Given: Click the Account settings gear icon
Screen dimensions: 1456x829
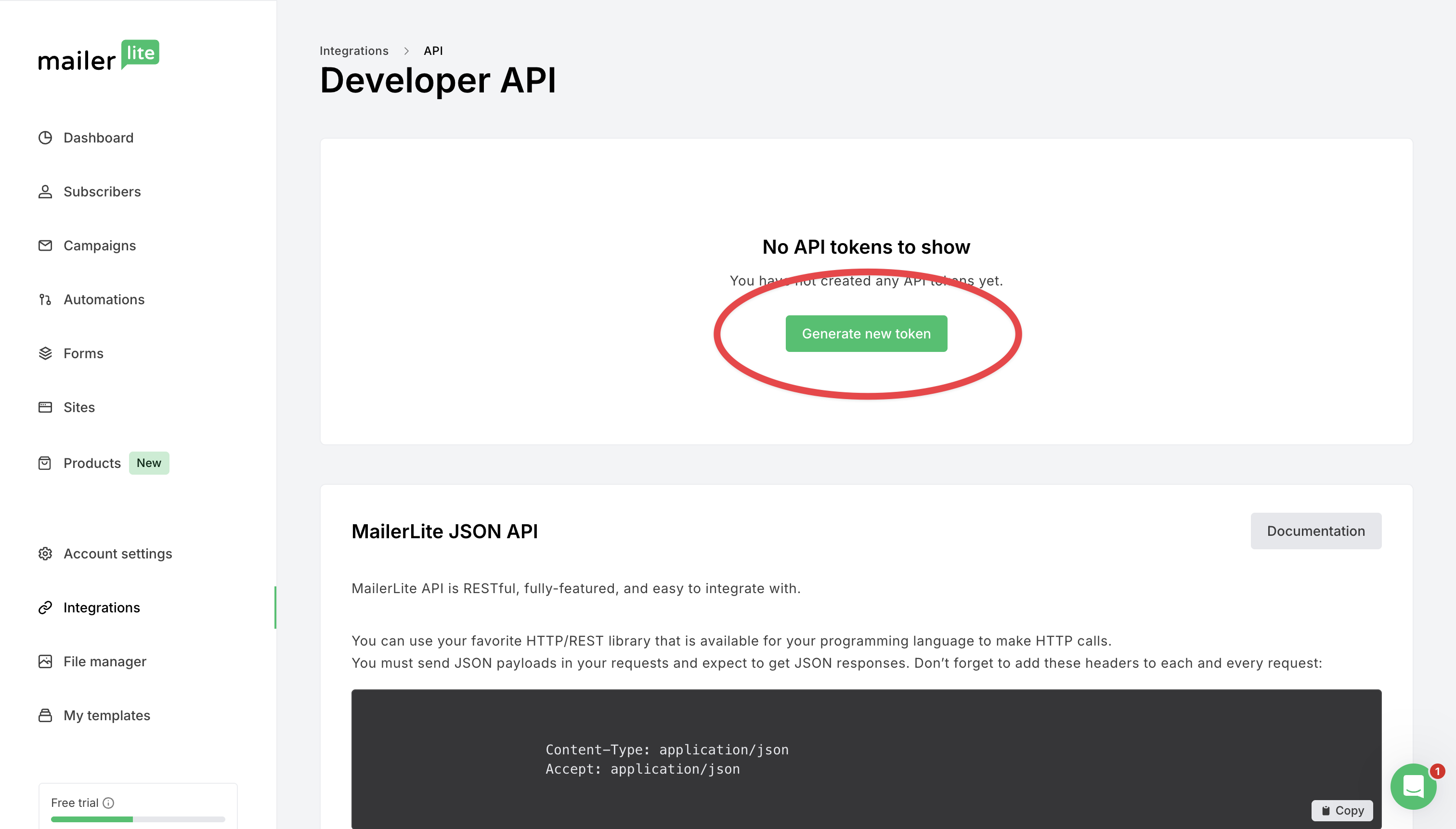Looking at the screenshot, I should click(45, 554).
